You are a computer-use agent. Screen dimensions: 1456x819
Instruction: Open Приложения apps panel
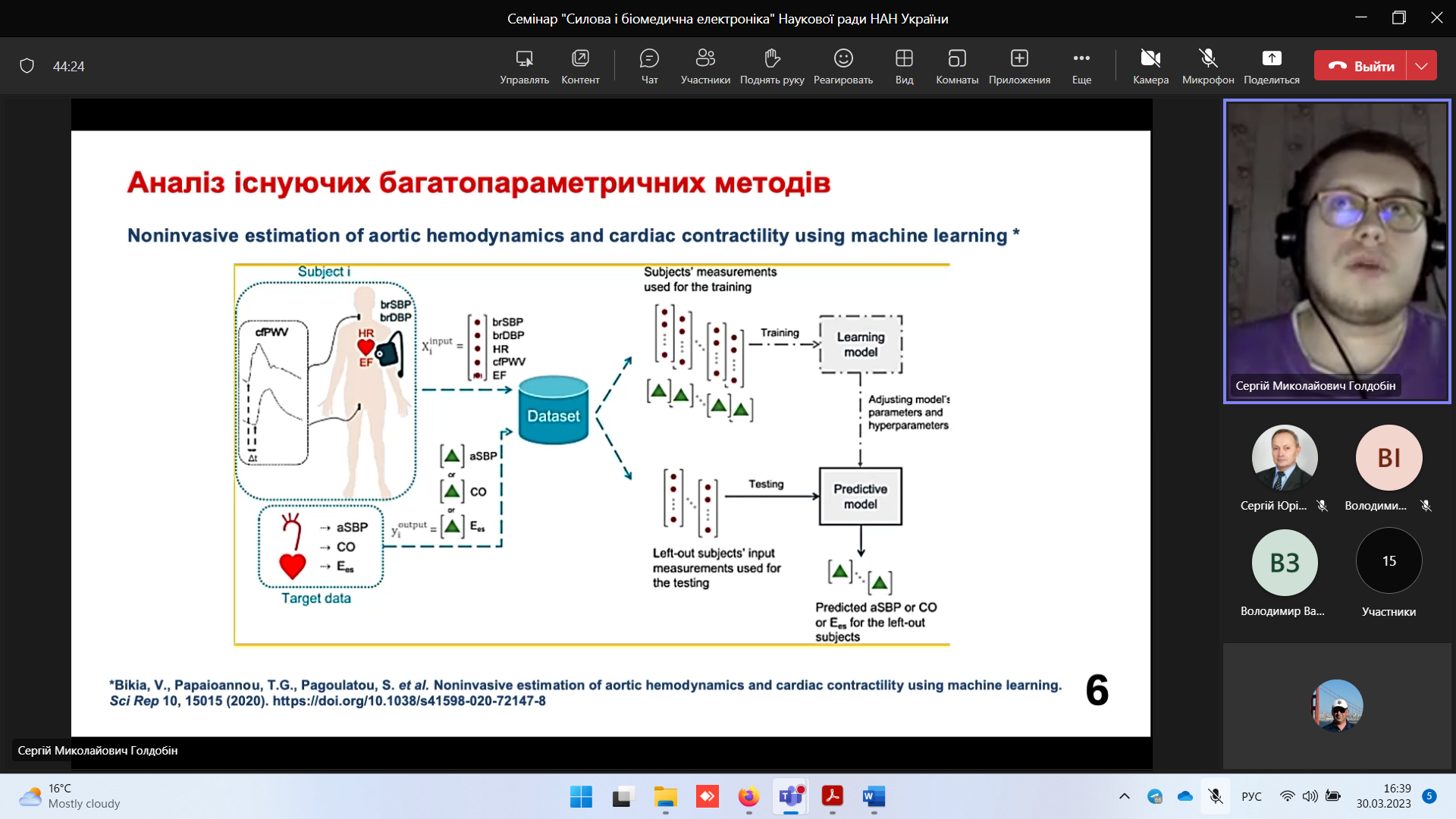click(1019, 66)
